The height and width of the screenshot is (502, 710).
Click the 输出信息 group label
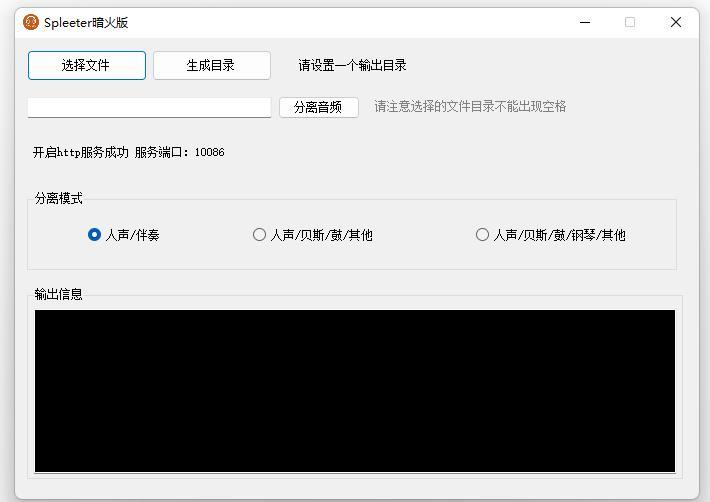point(59,294)
